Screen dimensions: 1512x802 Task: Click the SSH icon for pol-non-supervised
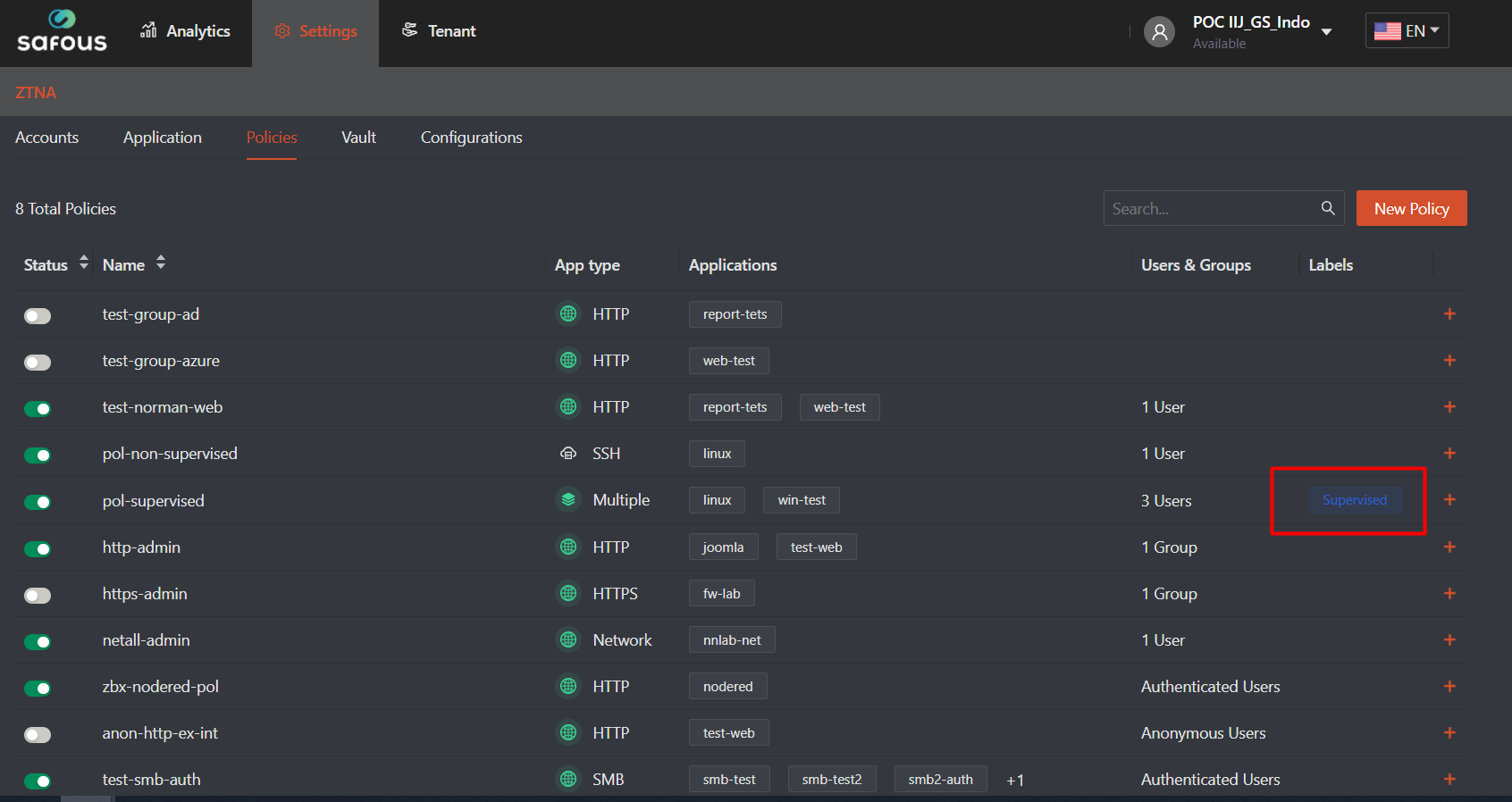(x=568, y=454)
